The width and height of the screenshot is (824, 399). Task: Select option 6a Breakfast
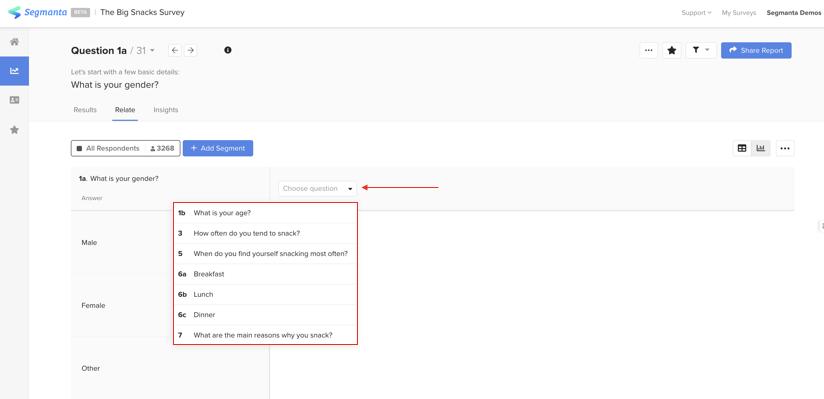[x=265, y=274]
